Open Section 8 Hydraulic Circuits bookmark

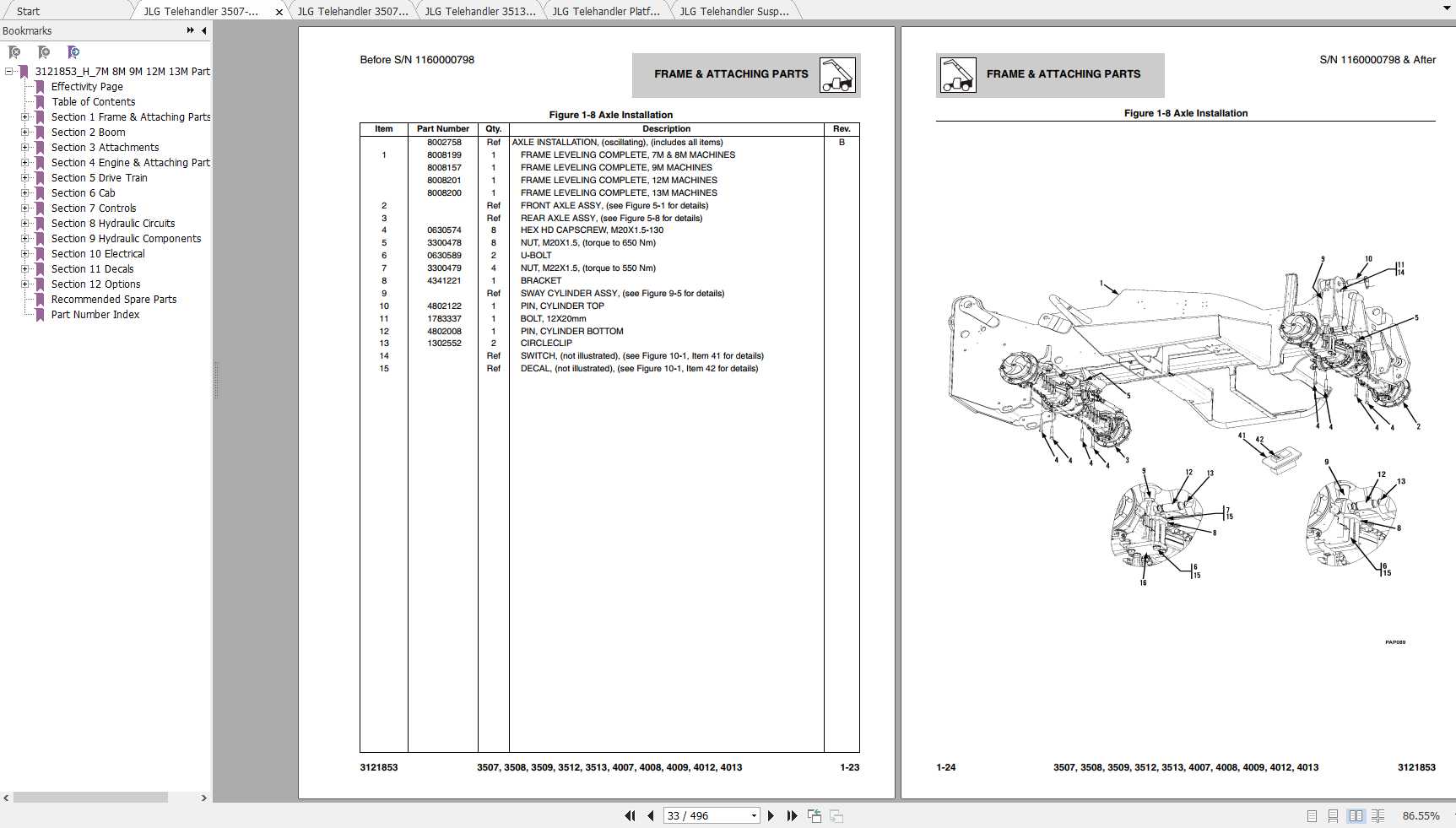pyautogui.click(x=112, y=224)
